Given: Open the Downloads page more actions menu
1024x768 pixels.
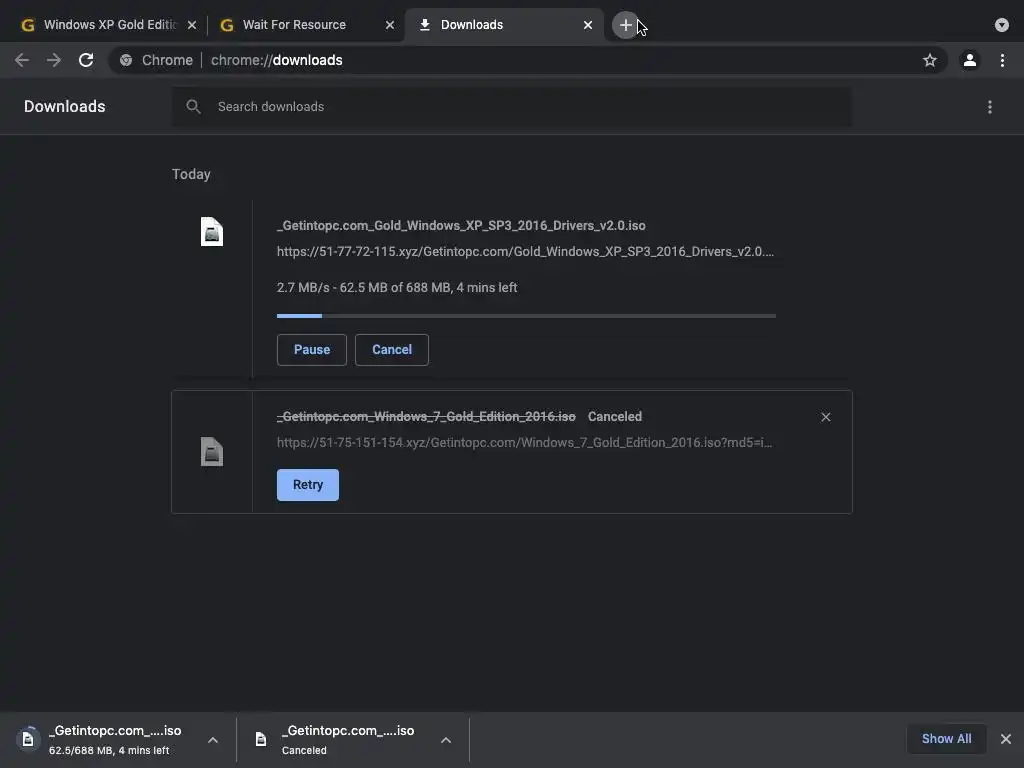Looking at the screenshot, I should [989, 106].
